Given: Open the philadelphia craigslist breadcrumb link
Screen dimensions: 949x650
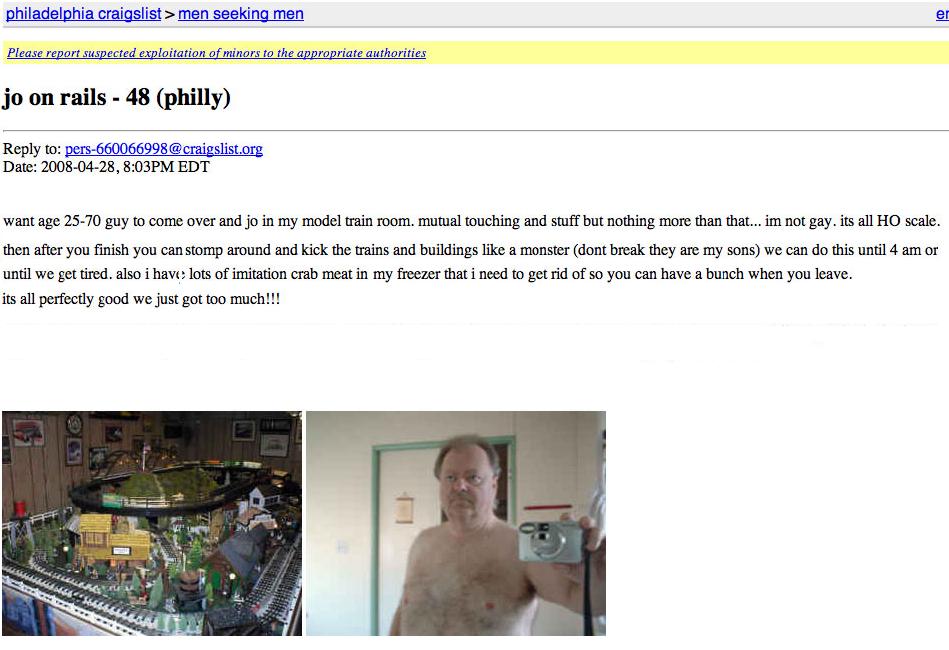Looking at the screenshot, I should pos(84,14).
